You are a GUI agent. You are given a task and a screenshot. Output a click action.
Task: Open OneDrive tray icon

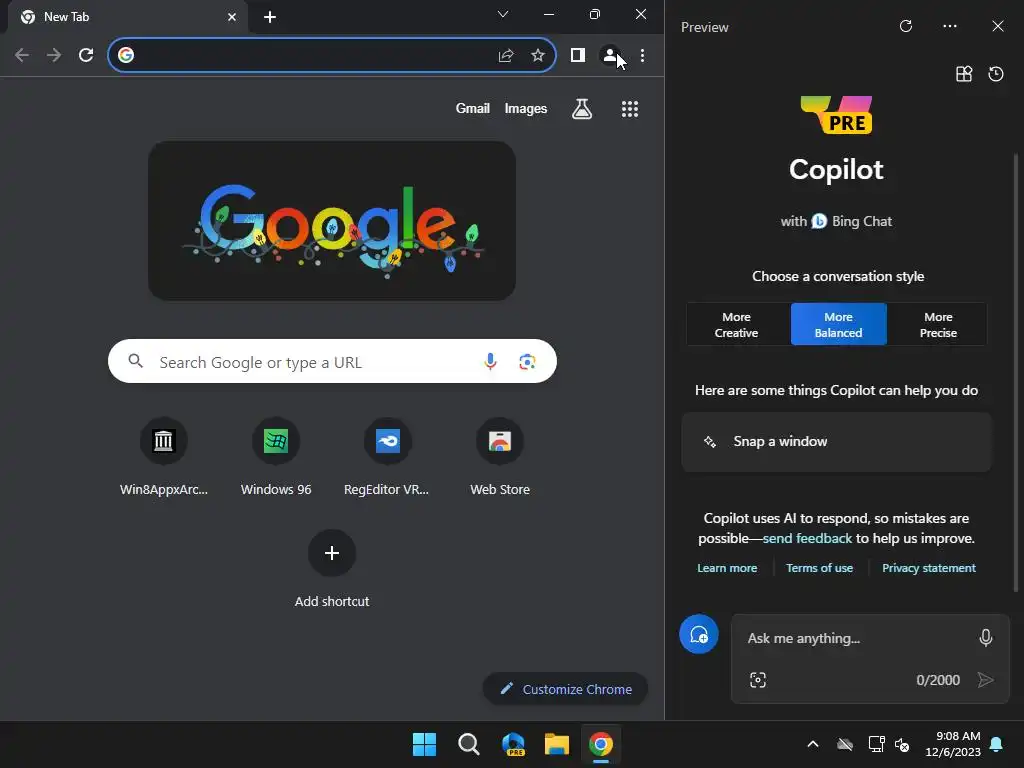844,744
